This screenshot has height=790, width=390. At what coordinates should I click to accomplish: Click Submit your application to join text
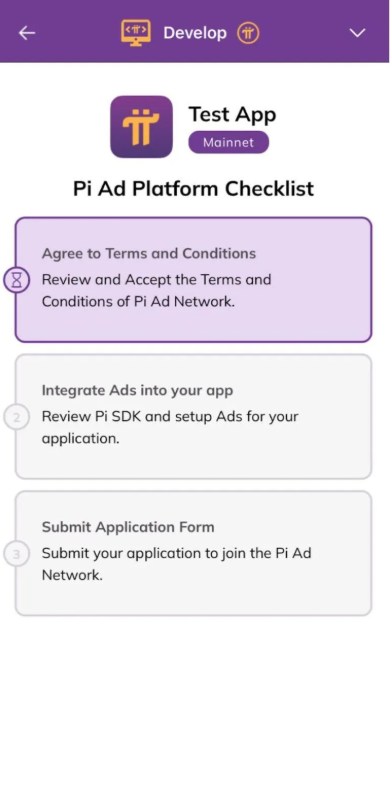[x=176, y=564]
